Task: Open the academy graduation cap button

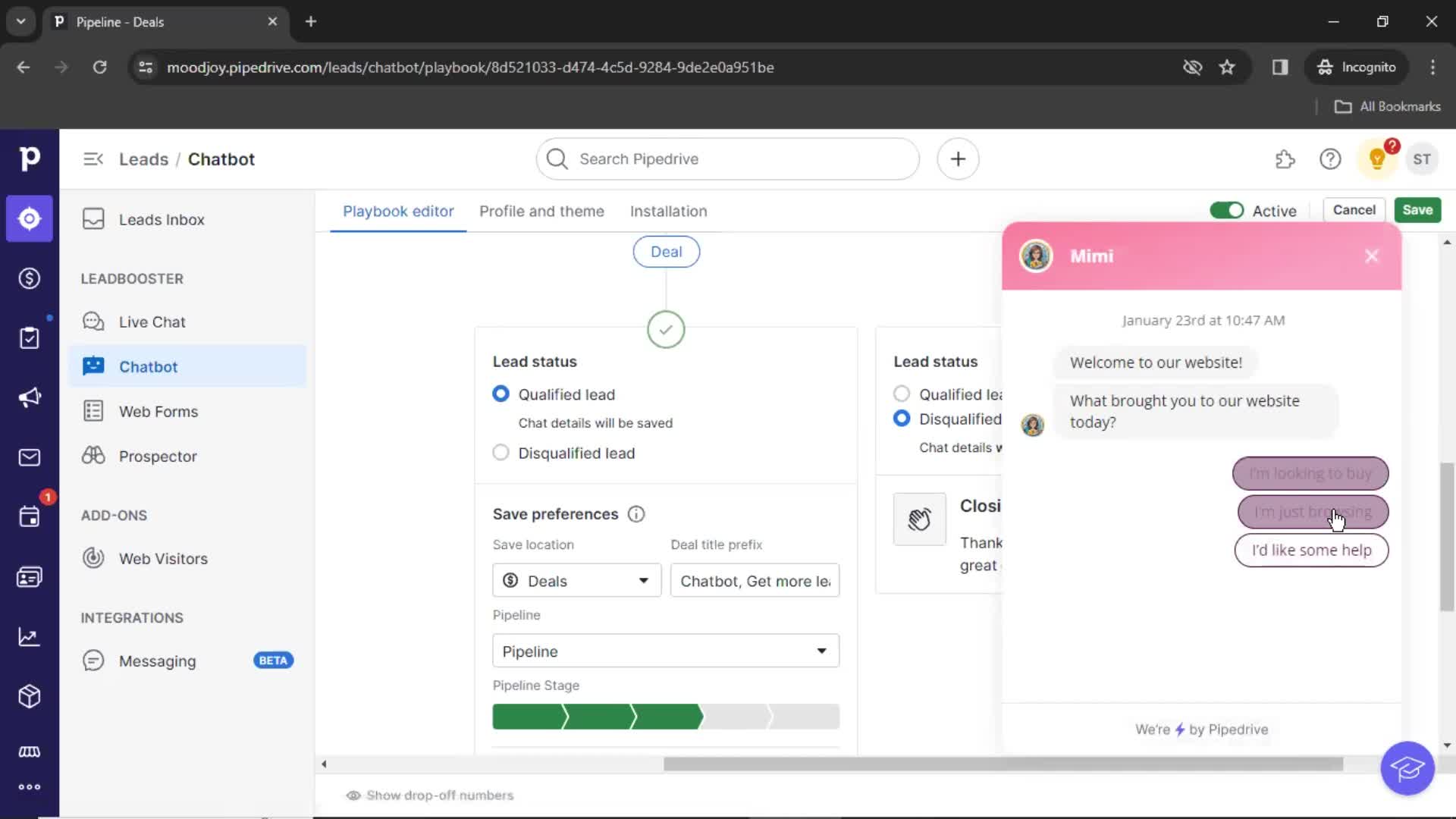Action: pyautogui.click(x=1407, y=768)
